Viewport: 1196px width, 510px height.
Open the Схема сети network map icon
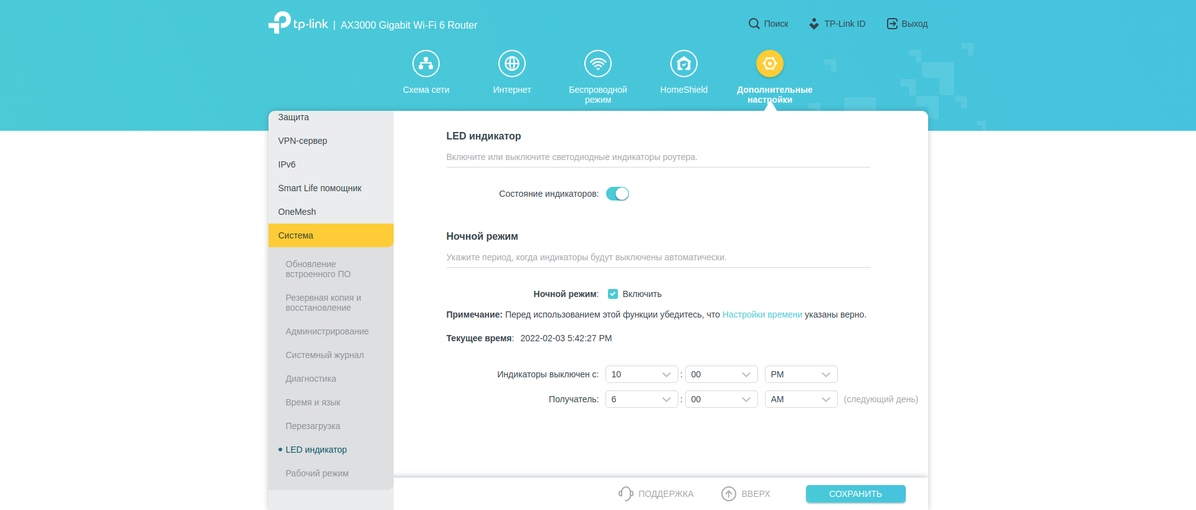point(426,64)
